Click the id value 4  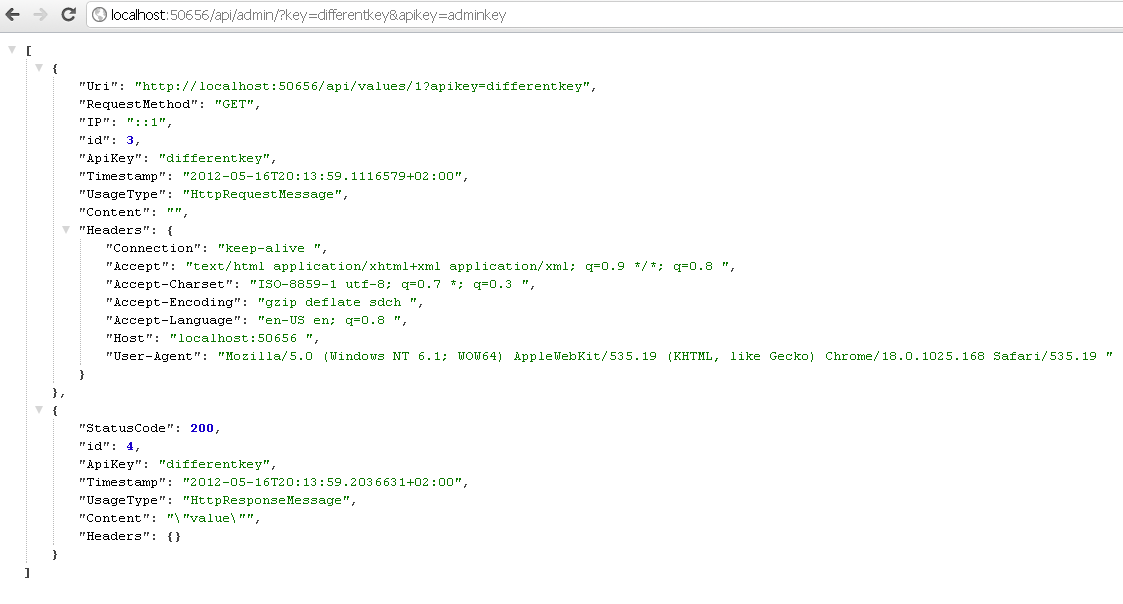(130, 446)
